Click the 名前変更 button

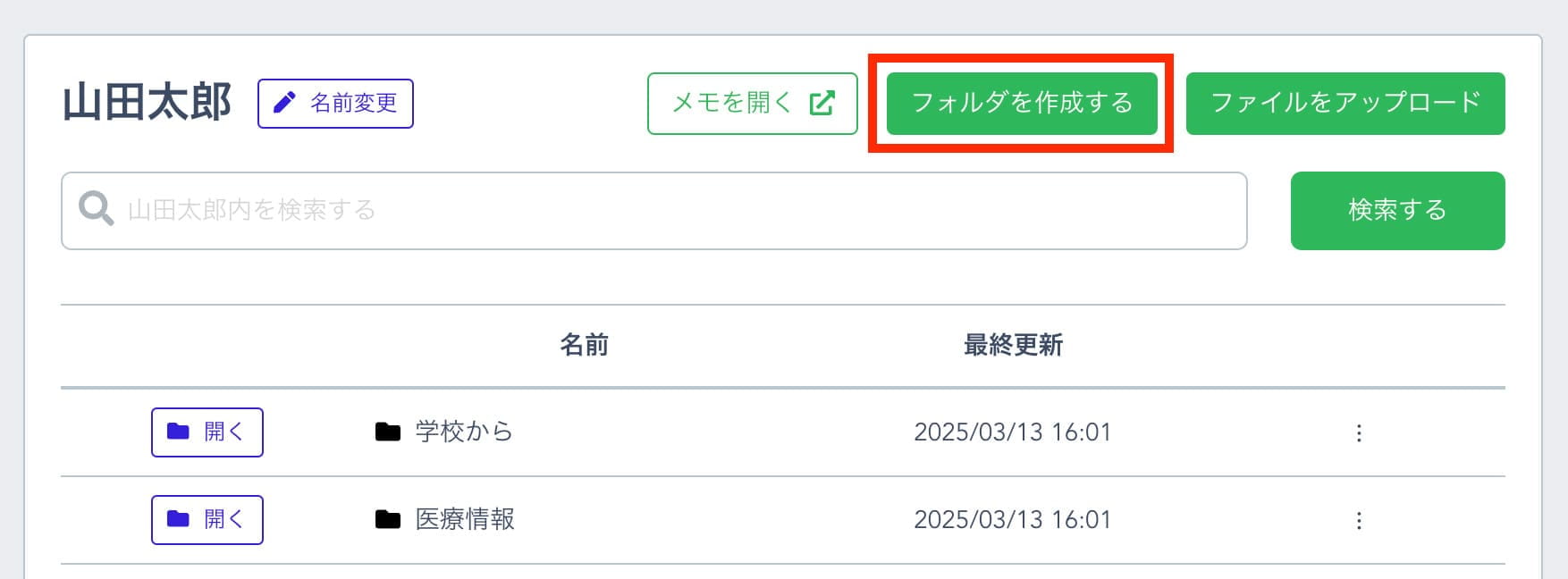click(x=335, y=104)
